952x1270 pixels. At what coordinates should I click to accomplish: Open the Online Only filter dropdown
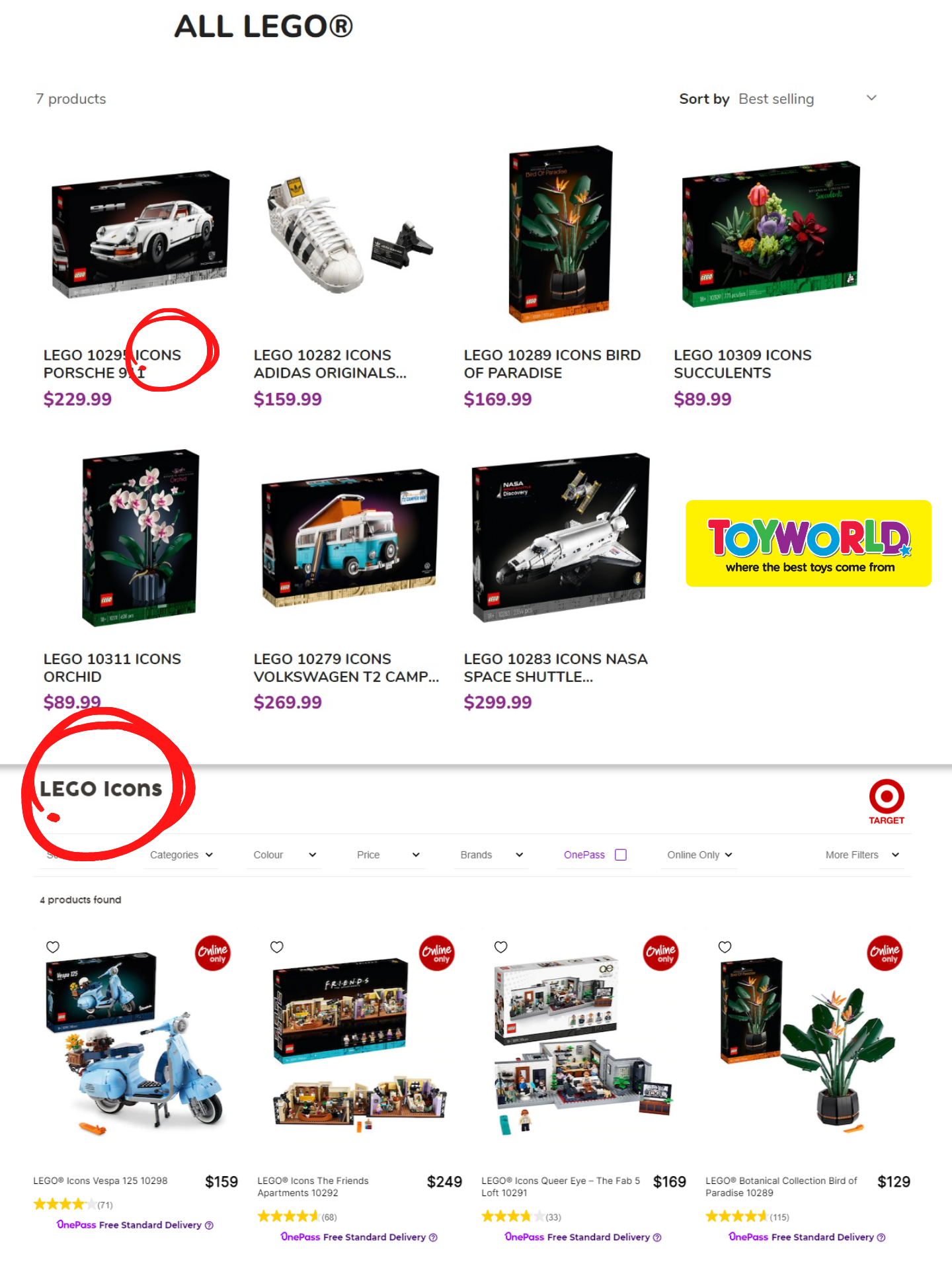699,855
